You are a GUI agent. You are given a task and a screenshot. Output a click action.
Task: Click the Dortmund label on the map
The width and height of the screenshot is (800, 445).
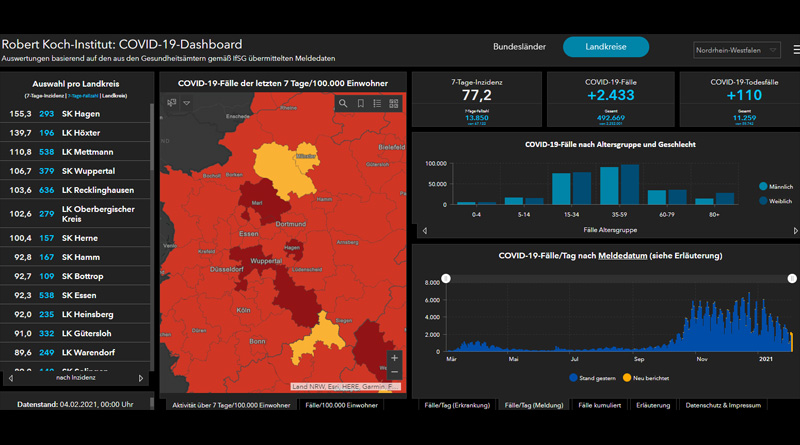click(291, 224)
